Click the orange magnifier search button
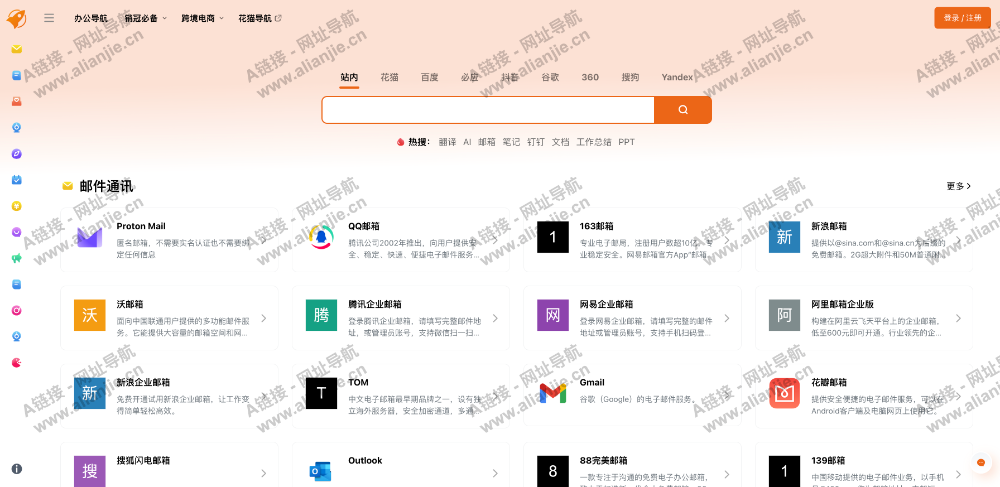The height and width of the screenshot is (487, 1000). [x=683, y=110]
